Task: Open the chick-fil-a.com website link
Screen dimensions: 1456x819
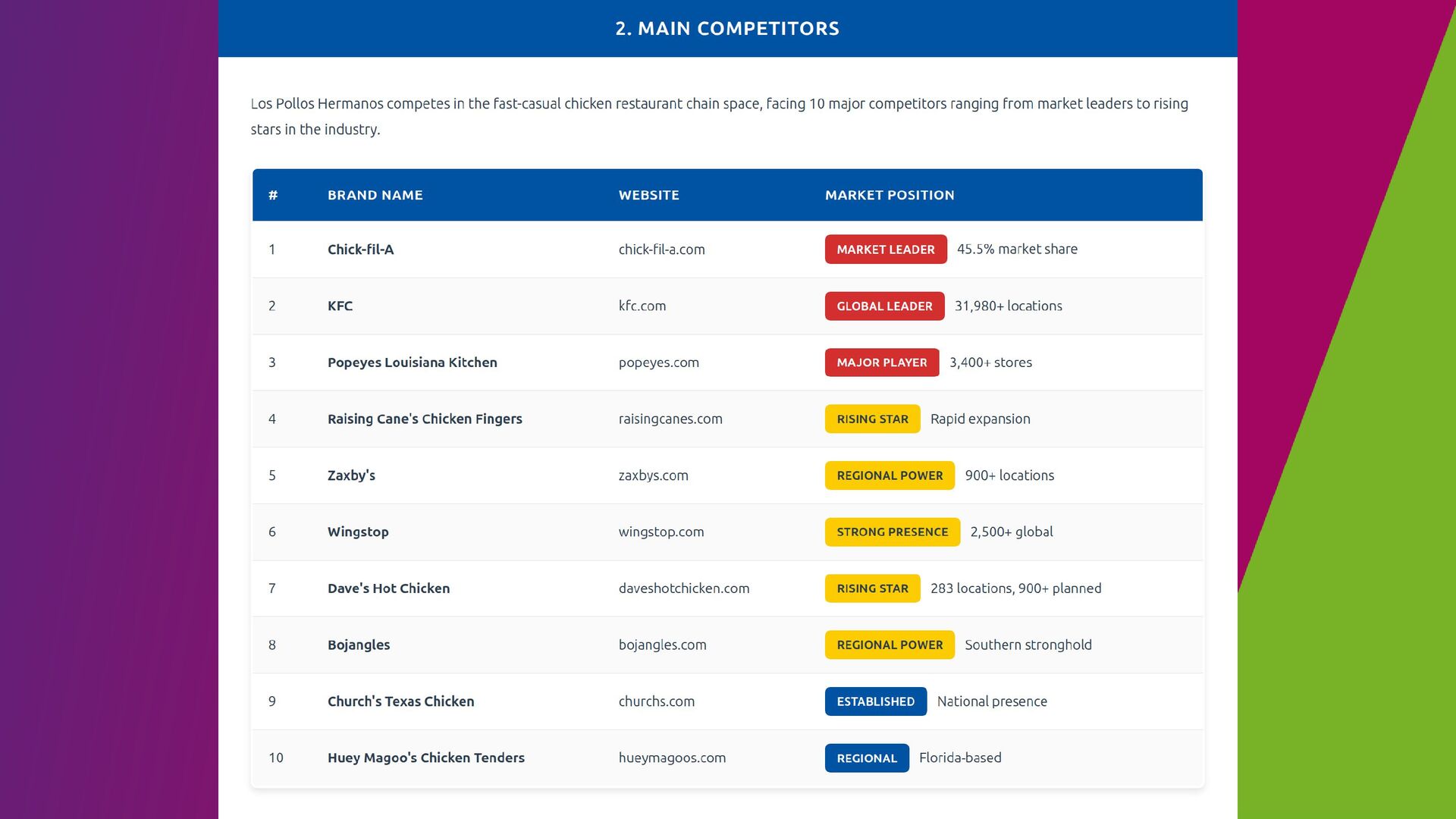Action: (661, 249)
